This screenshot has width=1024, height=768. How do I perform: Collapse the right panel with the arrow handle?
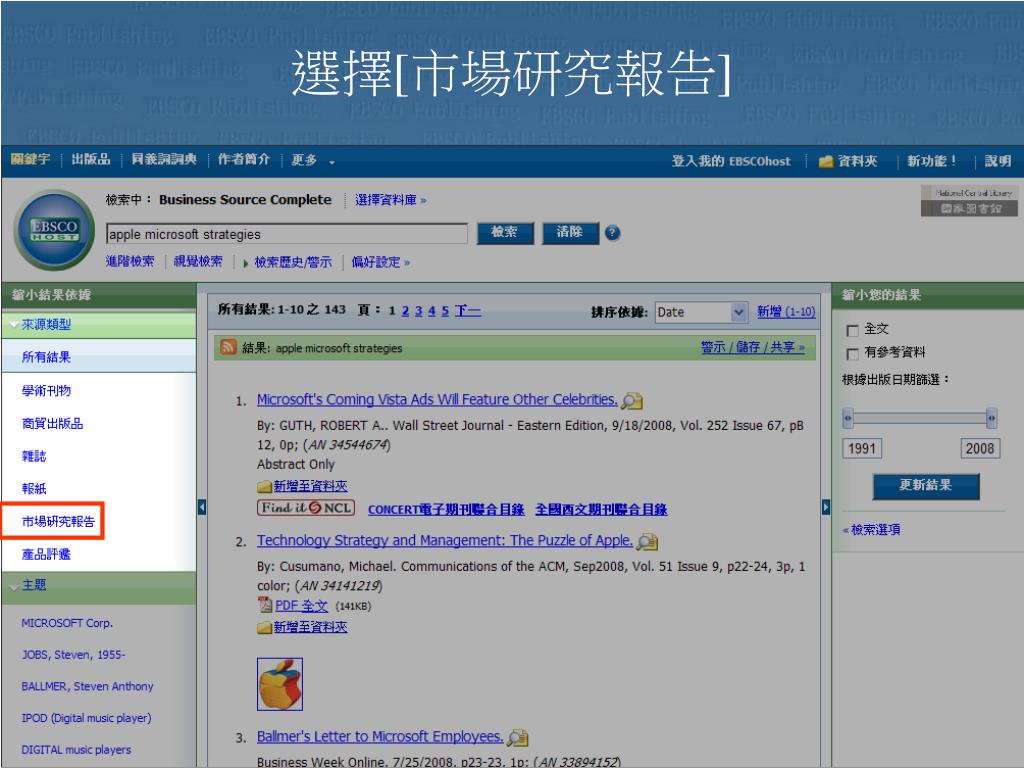[x=826, y=507]
